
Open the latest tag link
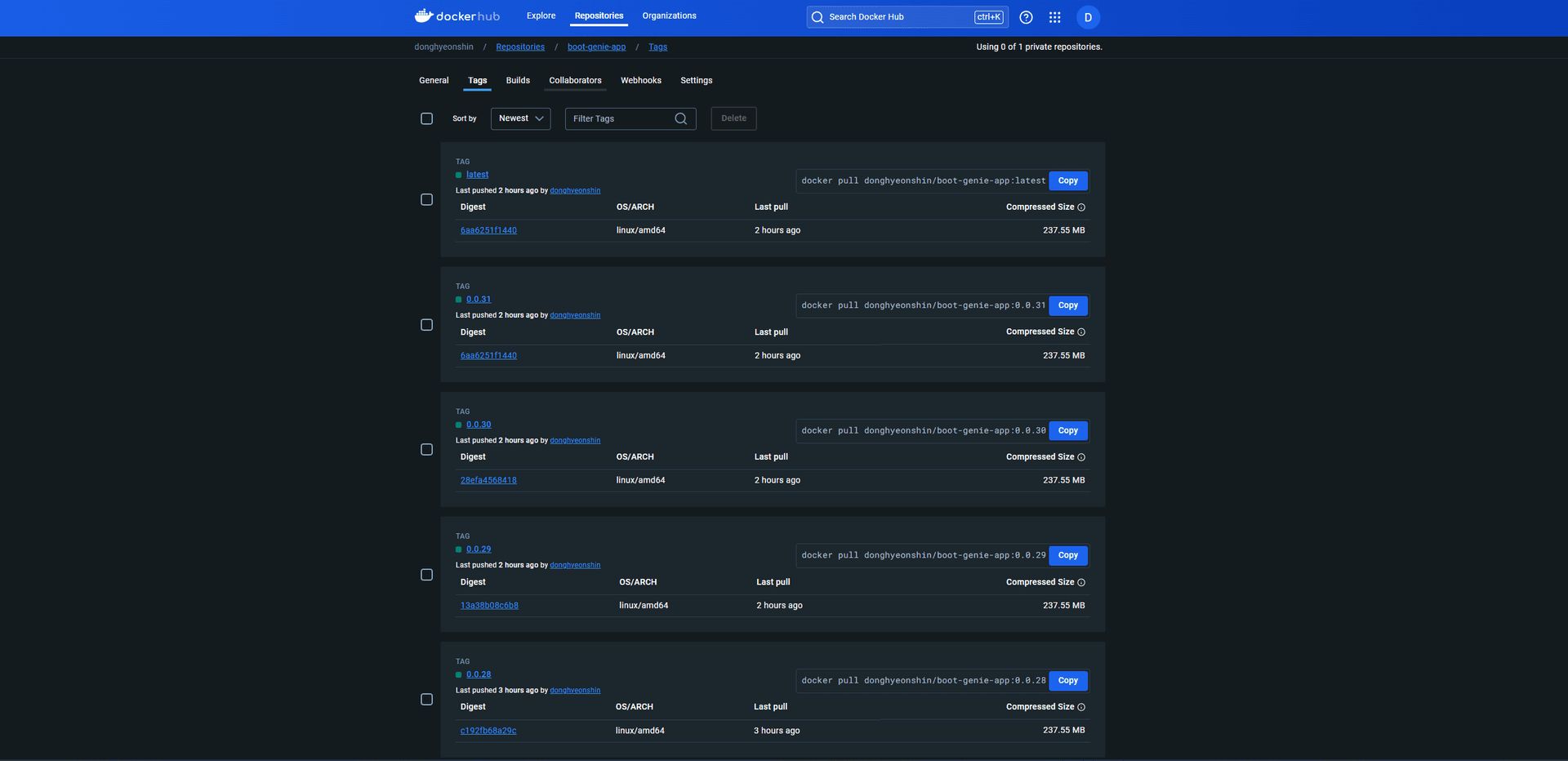point(478,175)
